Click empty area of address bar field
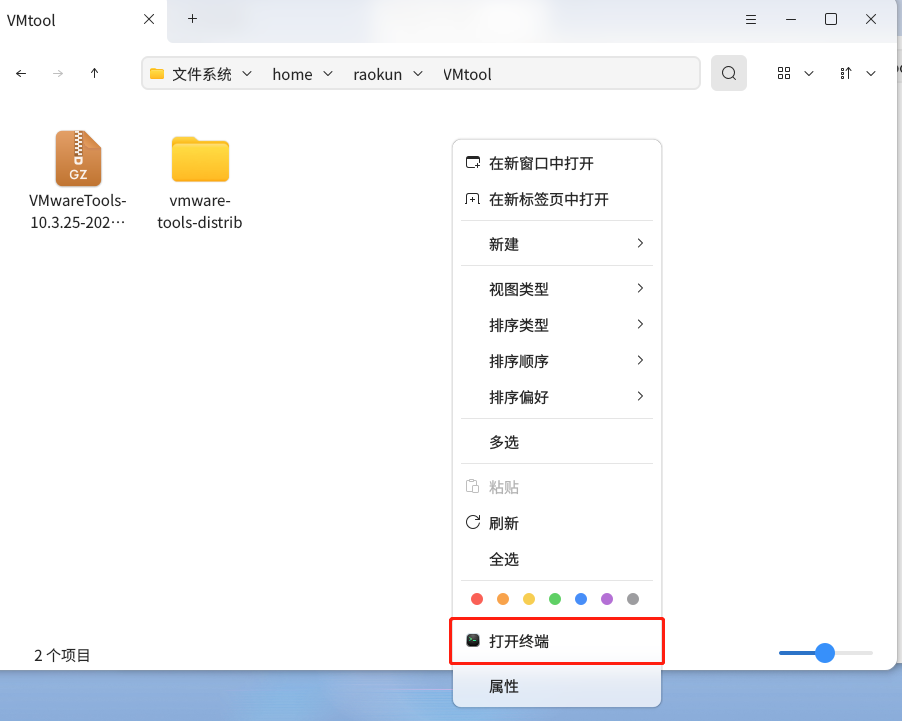 point(595,74)
